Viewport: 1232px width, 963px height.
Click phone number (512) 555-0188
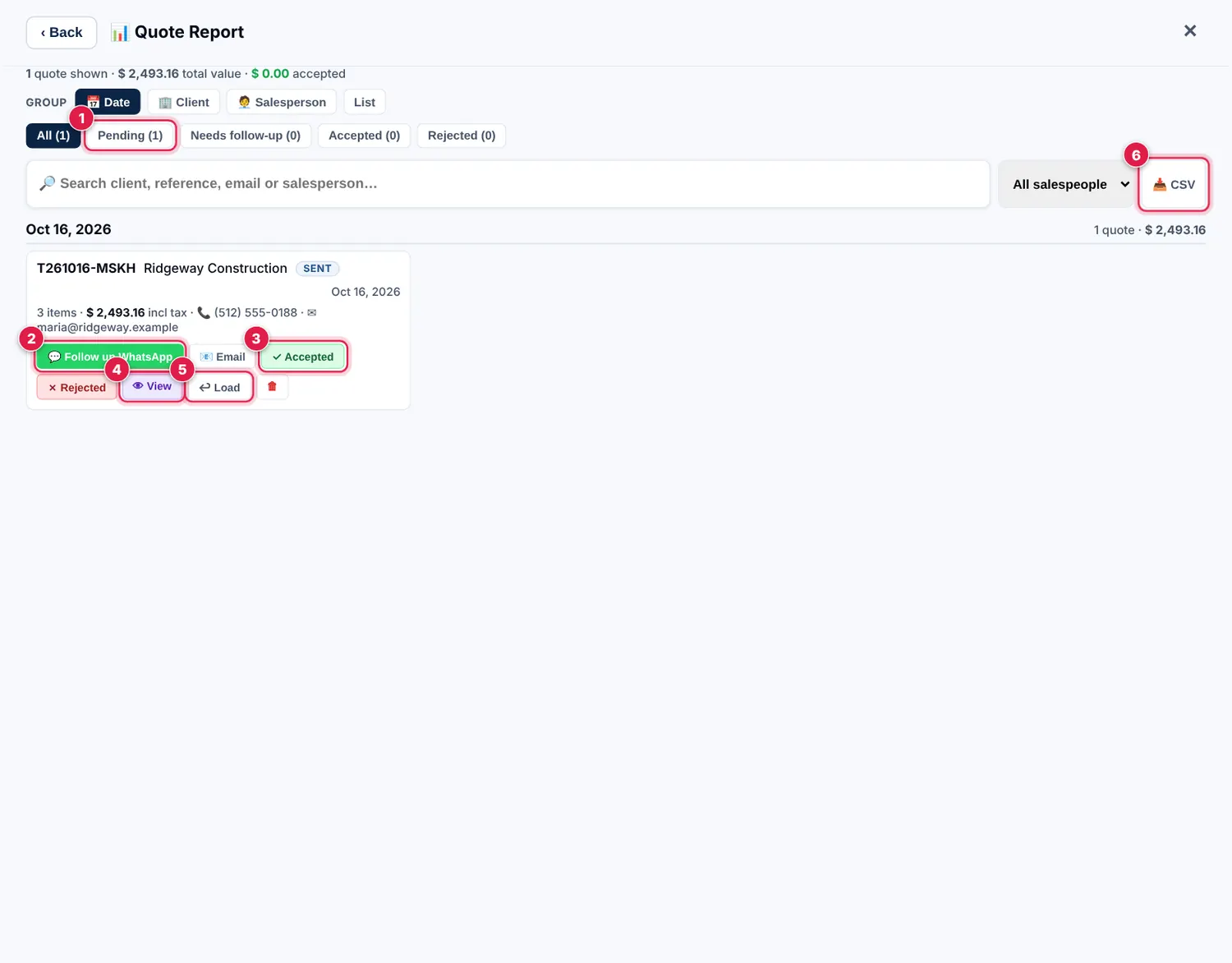(255, 313)
